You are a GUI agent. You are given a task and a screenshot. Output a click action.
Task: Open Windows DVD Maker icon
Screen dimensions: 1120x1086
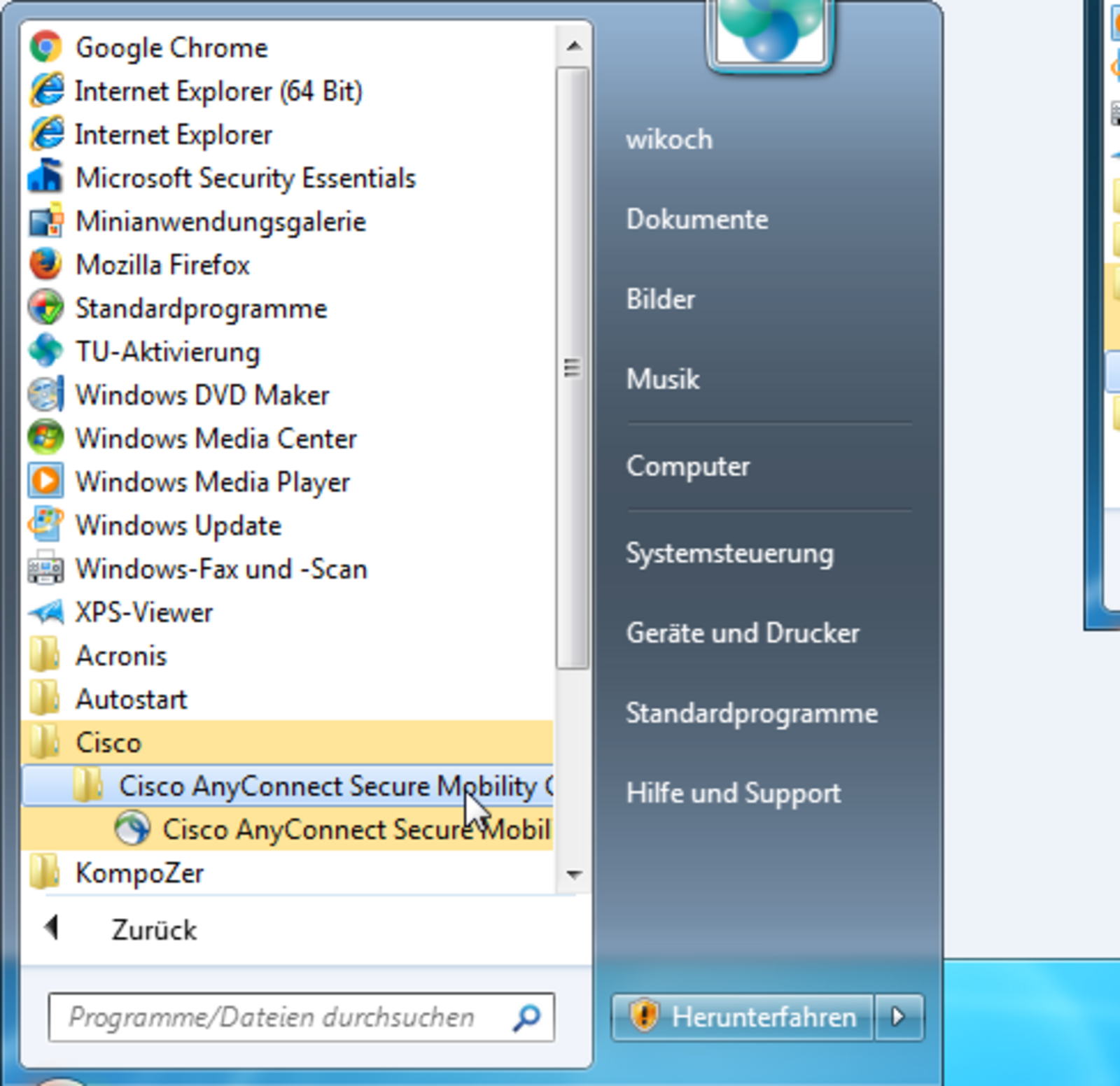click(45, 395)
